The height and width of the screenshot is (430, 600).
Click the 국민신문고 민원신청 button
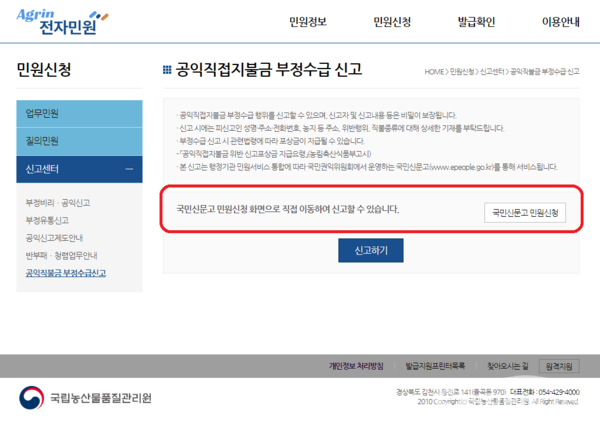(x=525, y=213)
